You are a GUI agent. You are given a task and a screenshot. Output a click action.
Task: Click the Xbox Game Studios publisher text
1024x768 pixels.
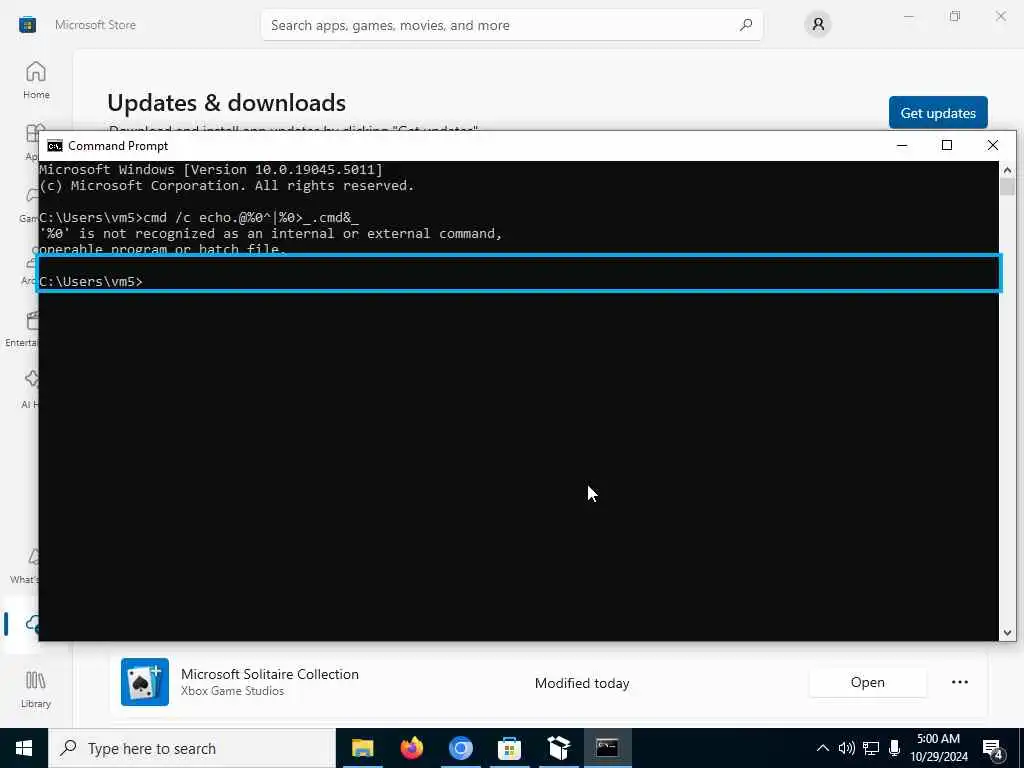coord(232,691)
